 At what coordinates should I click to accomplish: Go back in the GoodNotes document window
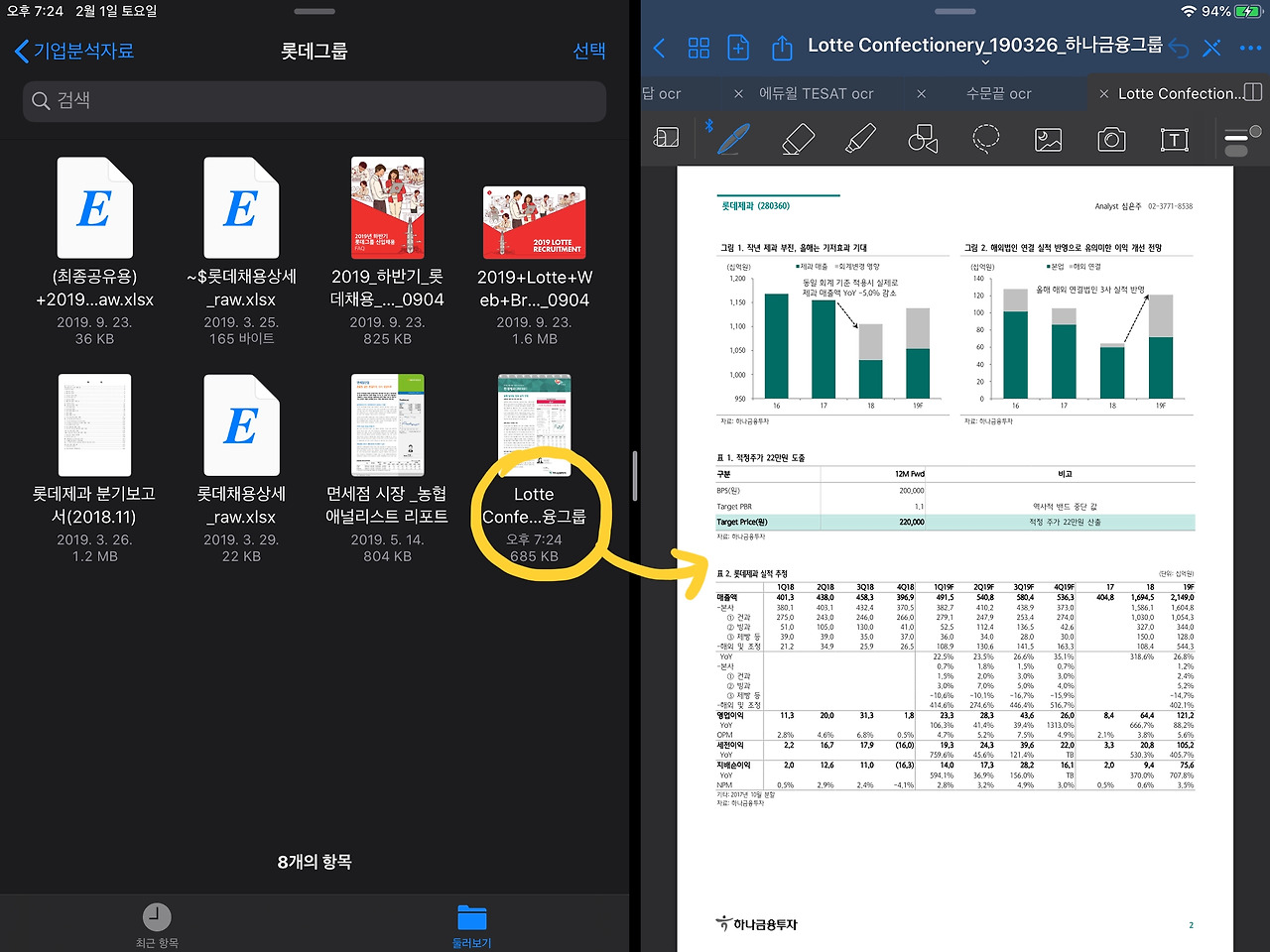tap(659, 48)
